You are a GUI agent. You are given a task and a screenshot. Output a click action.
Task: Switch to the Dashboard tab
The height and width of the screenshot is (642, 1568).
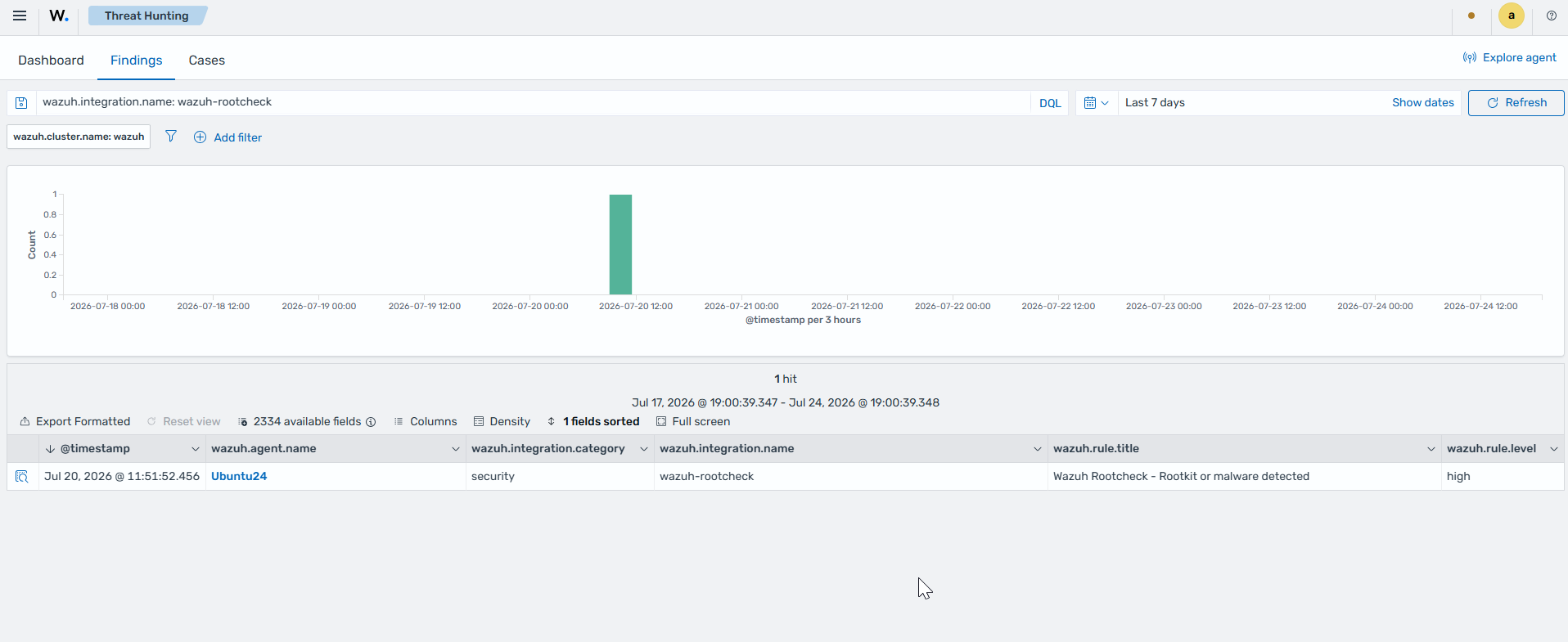click(51, 61)
